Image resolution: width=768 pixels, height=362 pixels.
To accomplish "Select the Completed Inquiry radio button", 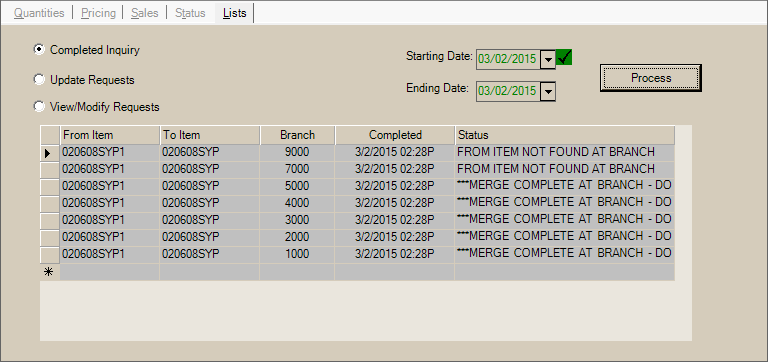I will pyautogui.click(x=38, y=49).
